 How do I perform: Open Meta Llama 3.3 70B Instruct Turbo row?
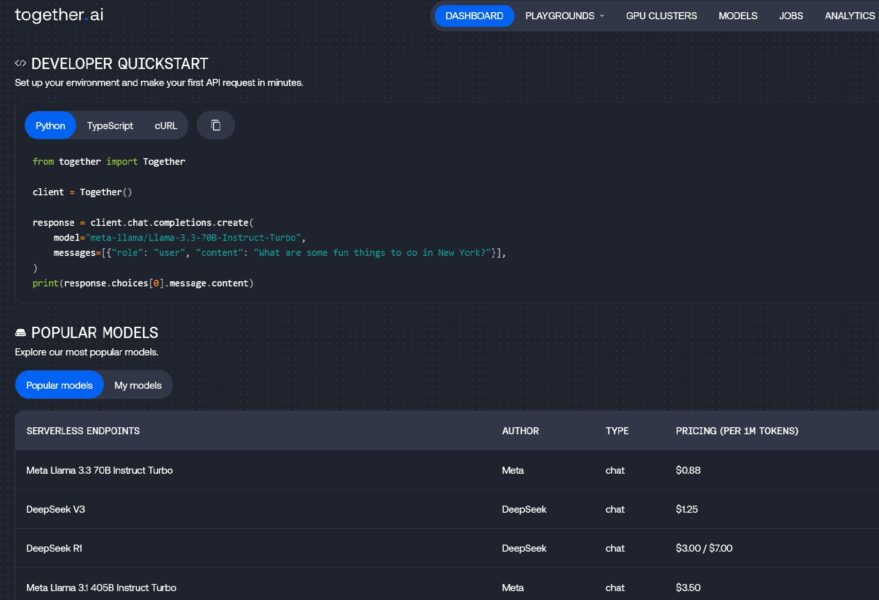tap(447, 470)
